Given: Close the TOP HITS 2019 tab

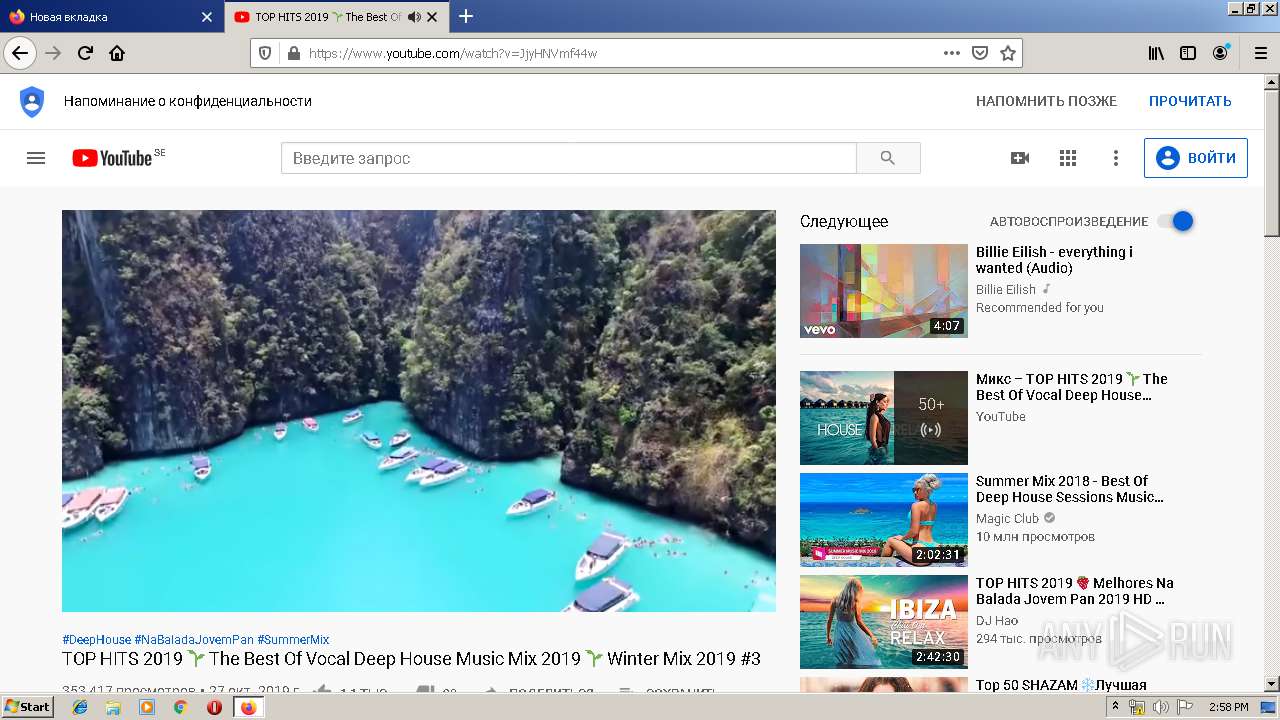Looking at the screenshot, I should tap(432, 17).
